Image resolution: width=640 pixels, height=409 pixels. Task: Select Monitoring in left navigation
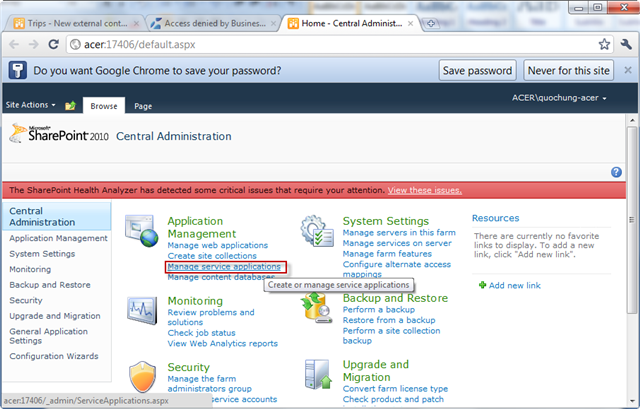30,269
